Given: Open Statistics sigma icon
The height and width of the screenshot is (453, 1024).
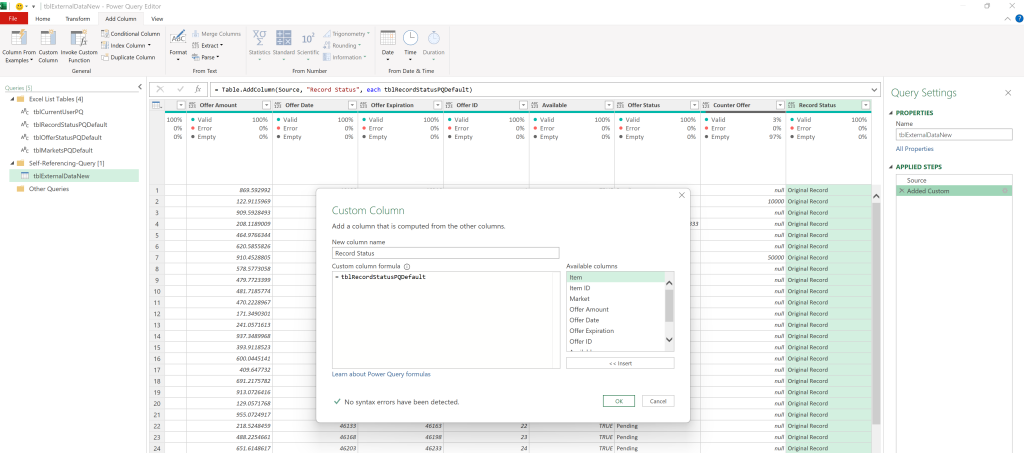Looking at the screenshot, I should [259, 38].
